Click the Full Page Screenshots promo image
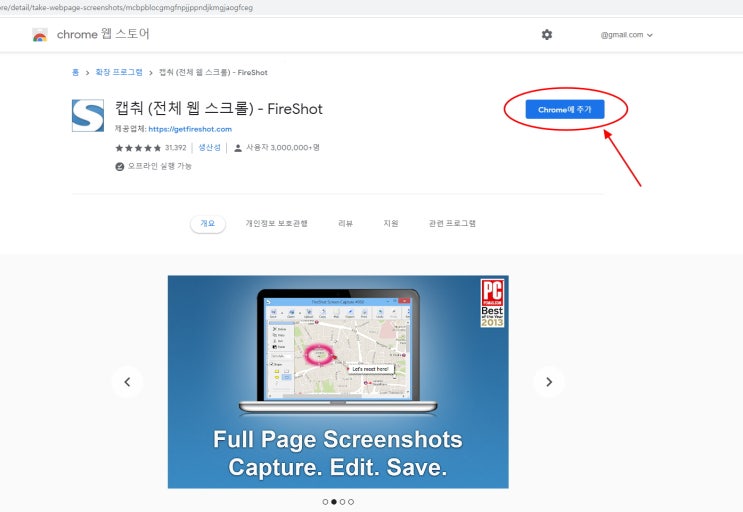The width and height of the screenshot is (743, 512). pyautogui.click(x=338, y=382)
